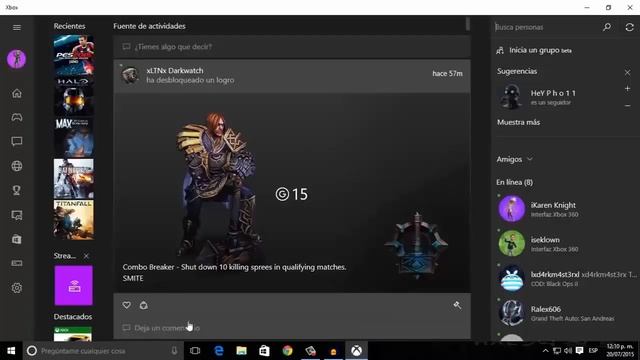The width and height of the screenshot is (640, 360).
Task: Click the SMITE game title
Action: pos(133,278)
